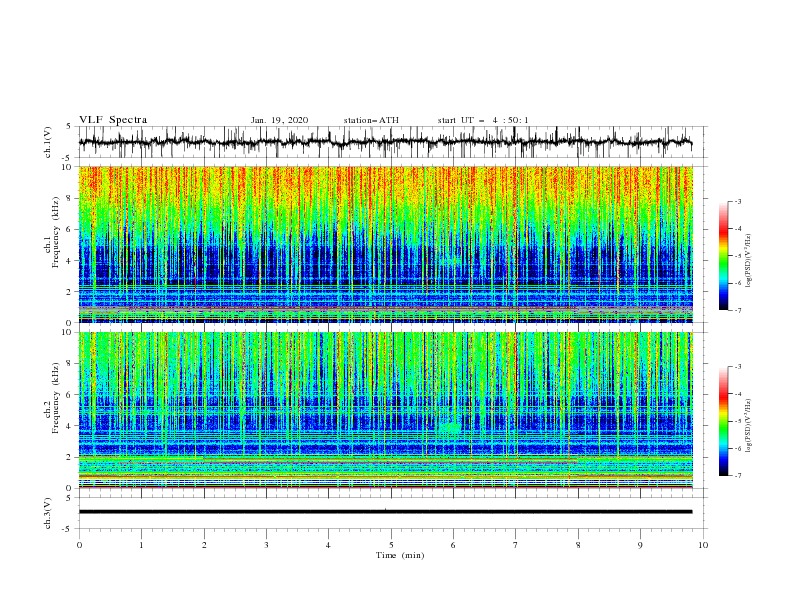Click the "4" kHz tick of ch.1 spectrogram

pos(70,261)
